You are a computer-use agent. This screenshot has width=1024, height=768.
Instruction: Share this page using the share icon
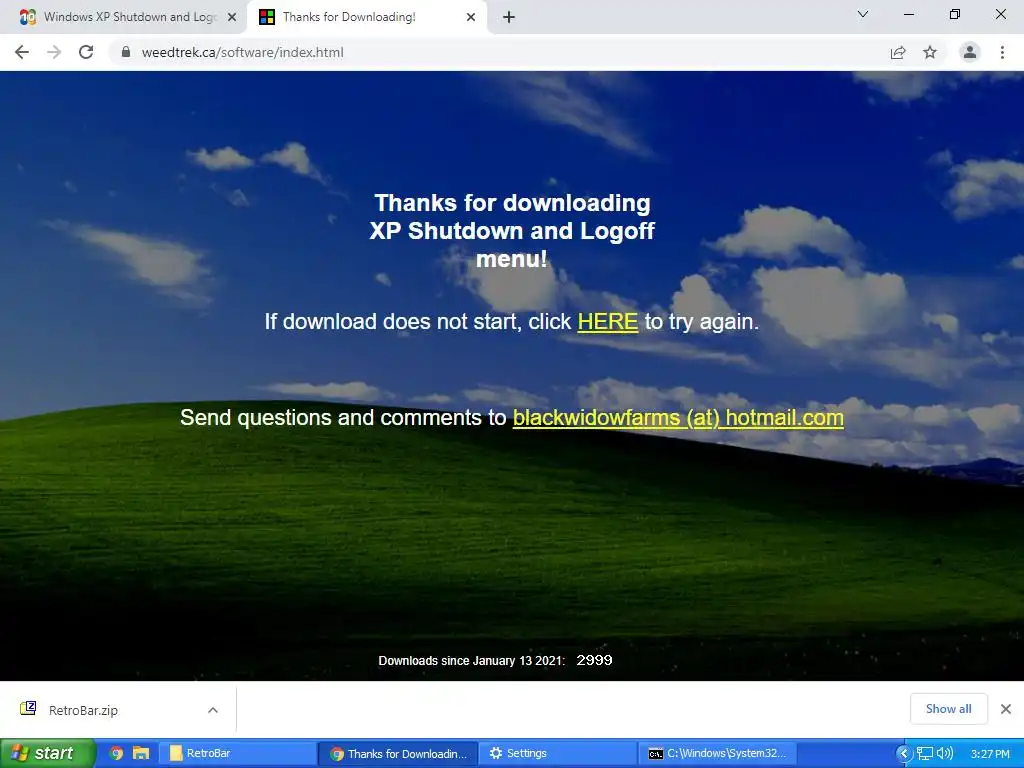(898, 53)
